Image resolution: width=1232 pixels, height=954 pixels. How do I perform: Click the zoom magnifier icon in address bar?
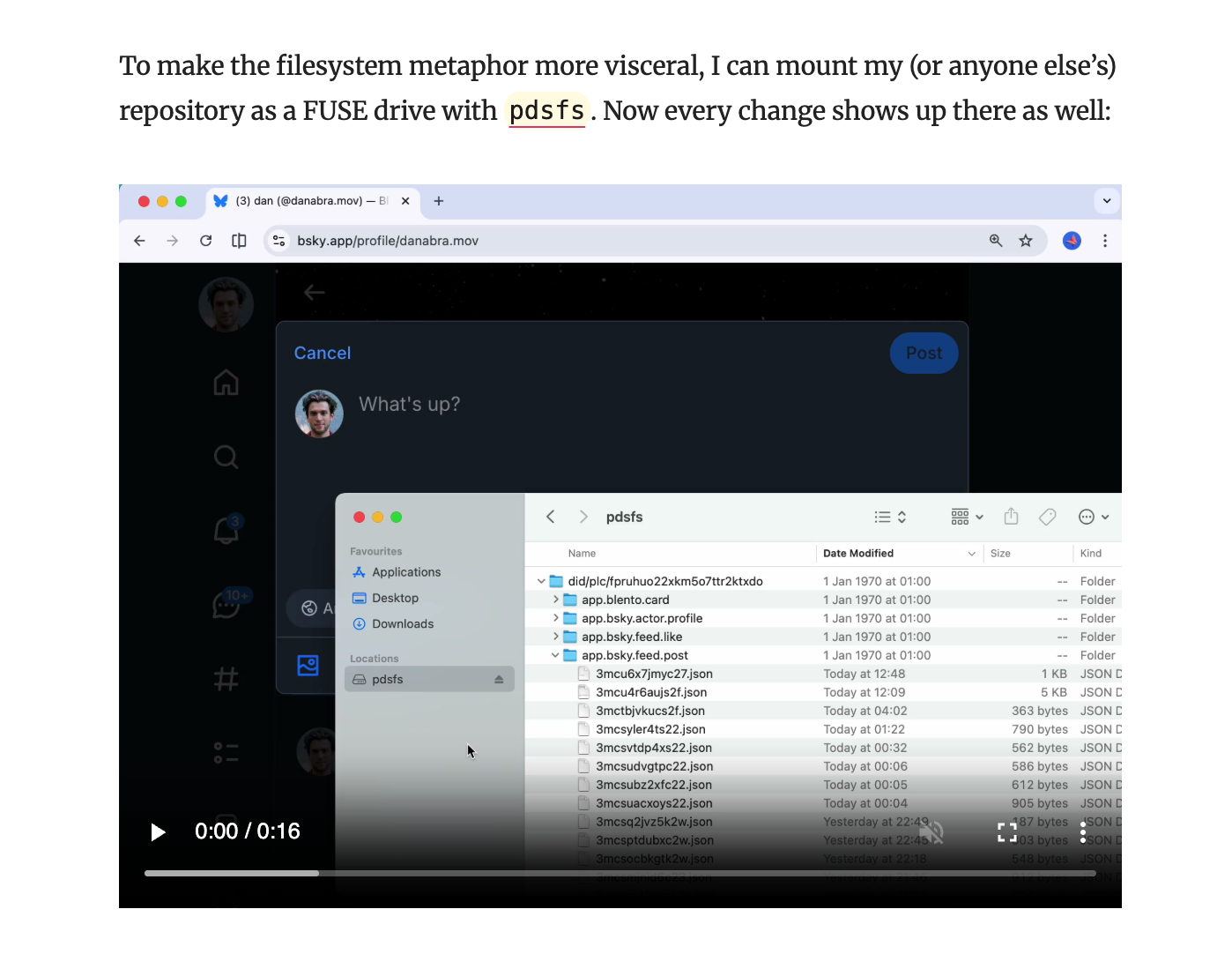[x=996, y=241]
